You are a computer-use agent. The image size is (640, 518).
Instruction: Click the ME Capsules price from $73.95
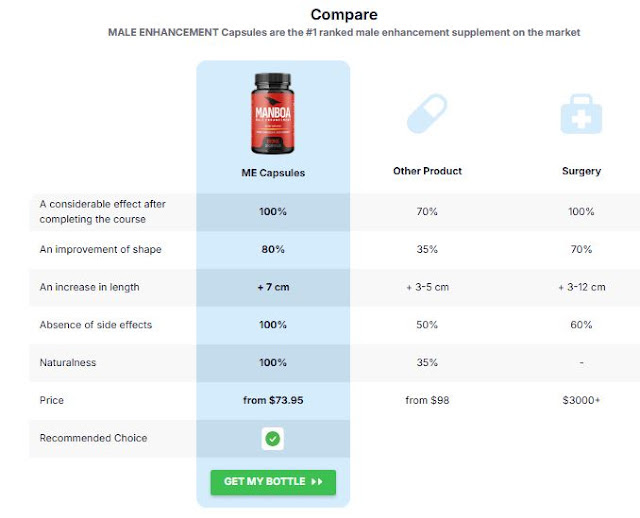click(273, 400)
